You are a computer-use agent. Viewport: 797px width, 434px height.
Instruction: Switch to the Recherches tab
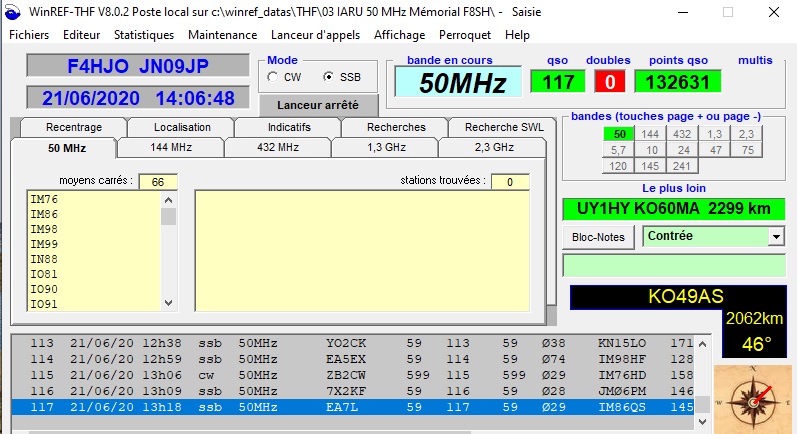(x=396, y=127)
